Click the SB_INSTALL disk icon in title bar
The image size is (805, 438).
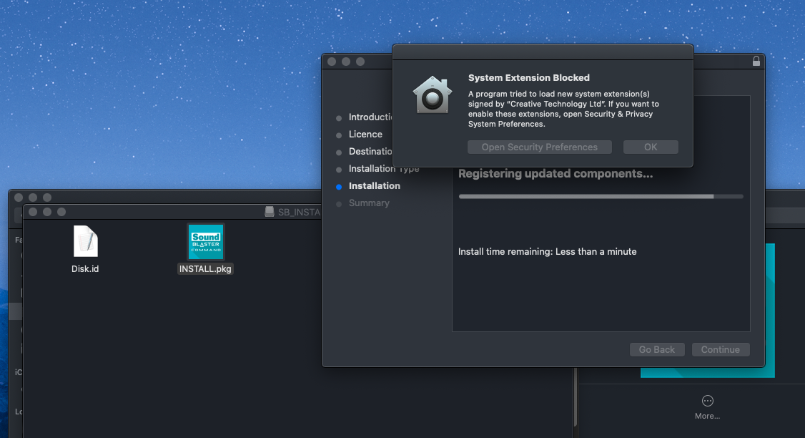(x=269, y=212)
